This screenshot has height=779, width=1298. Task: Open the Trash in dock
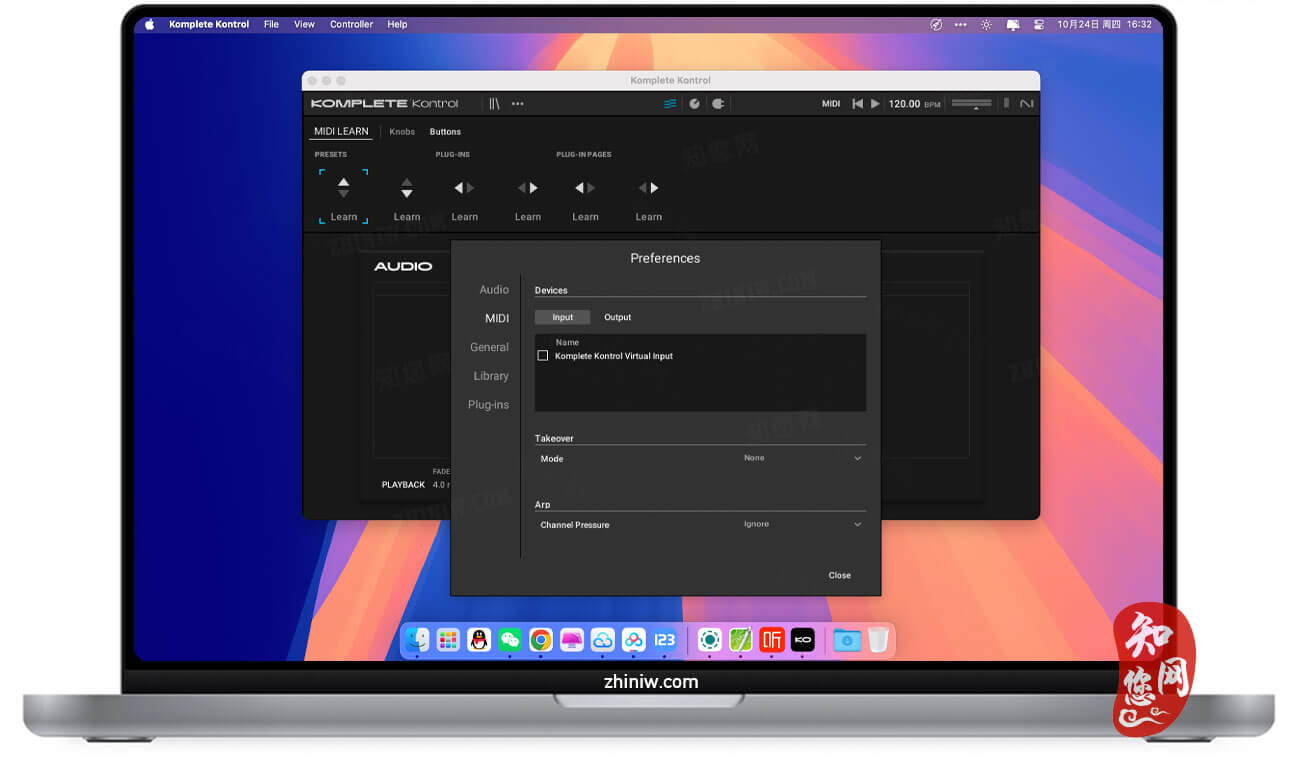tap(877, 640)
